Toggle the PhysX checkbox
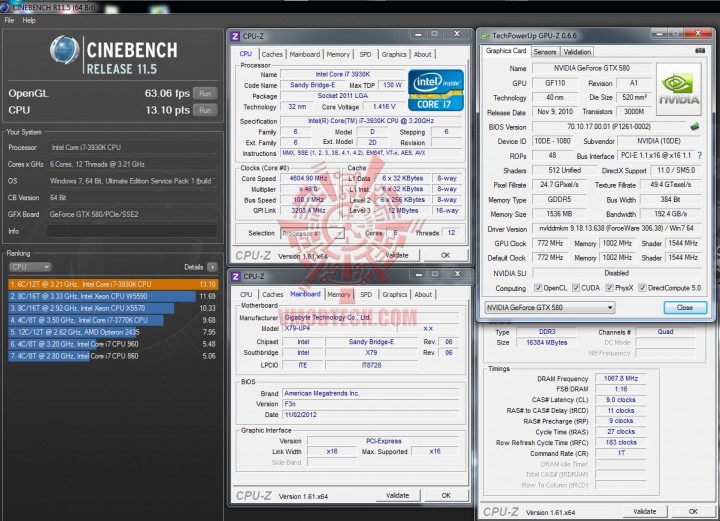The height and width of the screenshot is (521, 720). [x=609, y=288]
